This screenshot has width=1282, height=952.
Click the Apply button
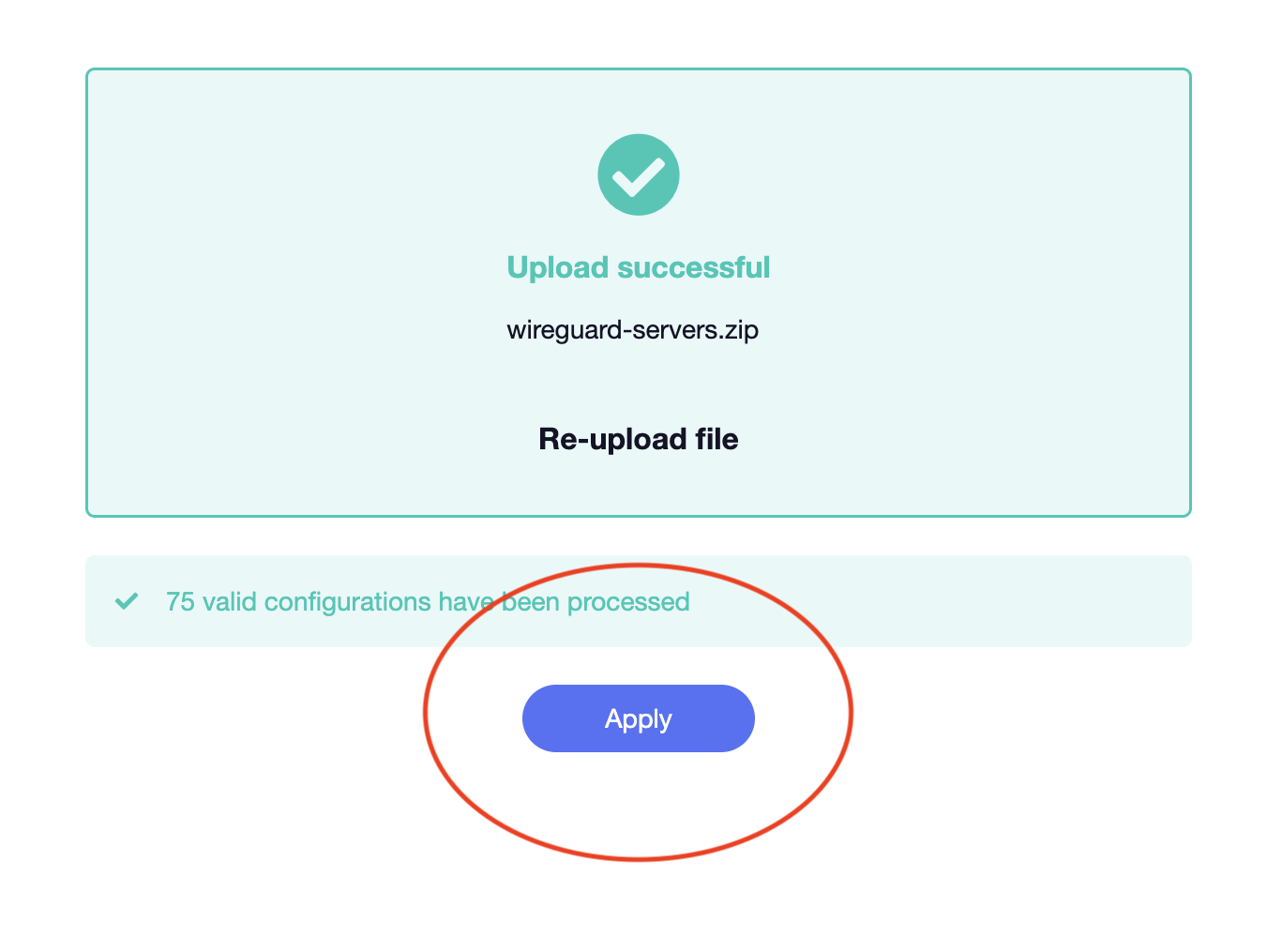pyautogui.click(x=638, y=718)
